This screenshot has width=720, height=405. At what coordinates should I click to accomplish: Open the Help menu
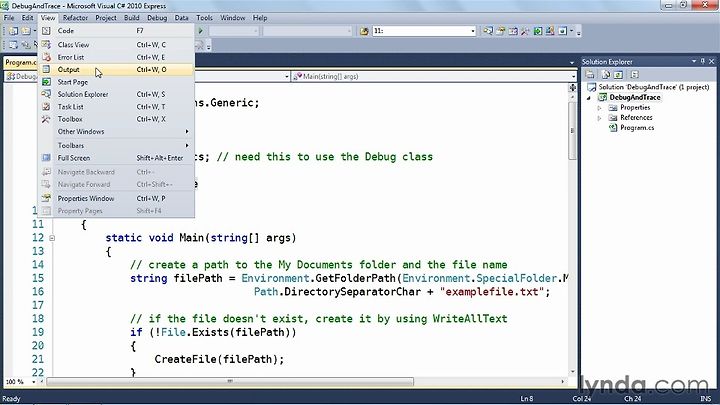[260, 18]
